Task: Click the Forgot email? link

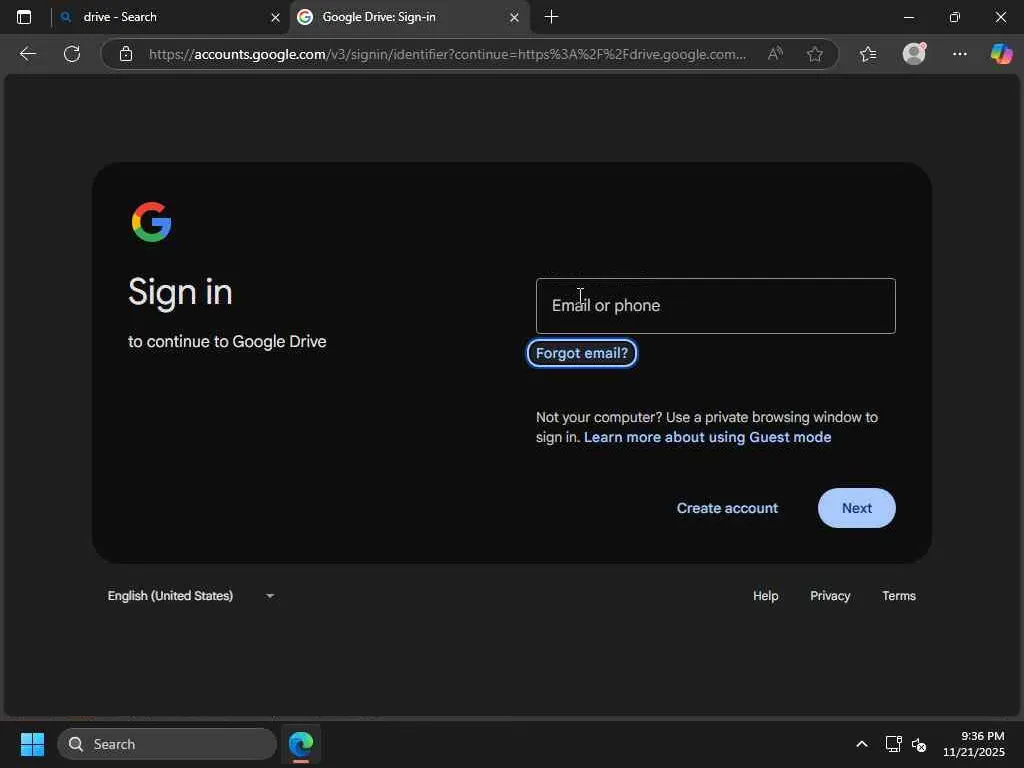Action: click(581, 353)
